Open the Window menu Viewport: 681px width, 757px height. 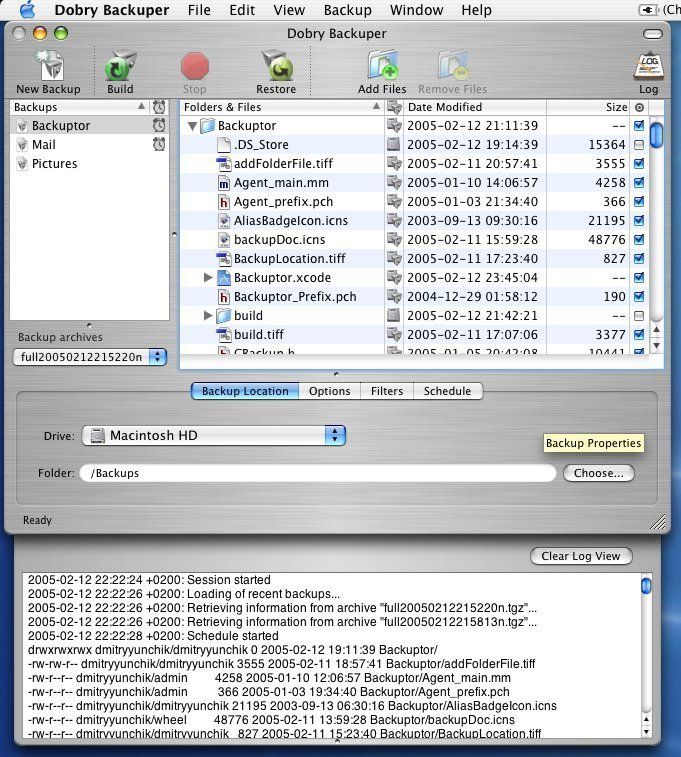[x=417, y=10]
